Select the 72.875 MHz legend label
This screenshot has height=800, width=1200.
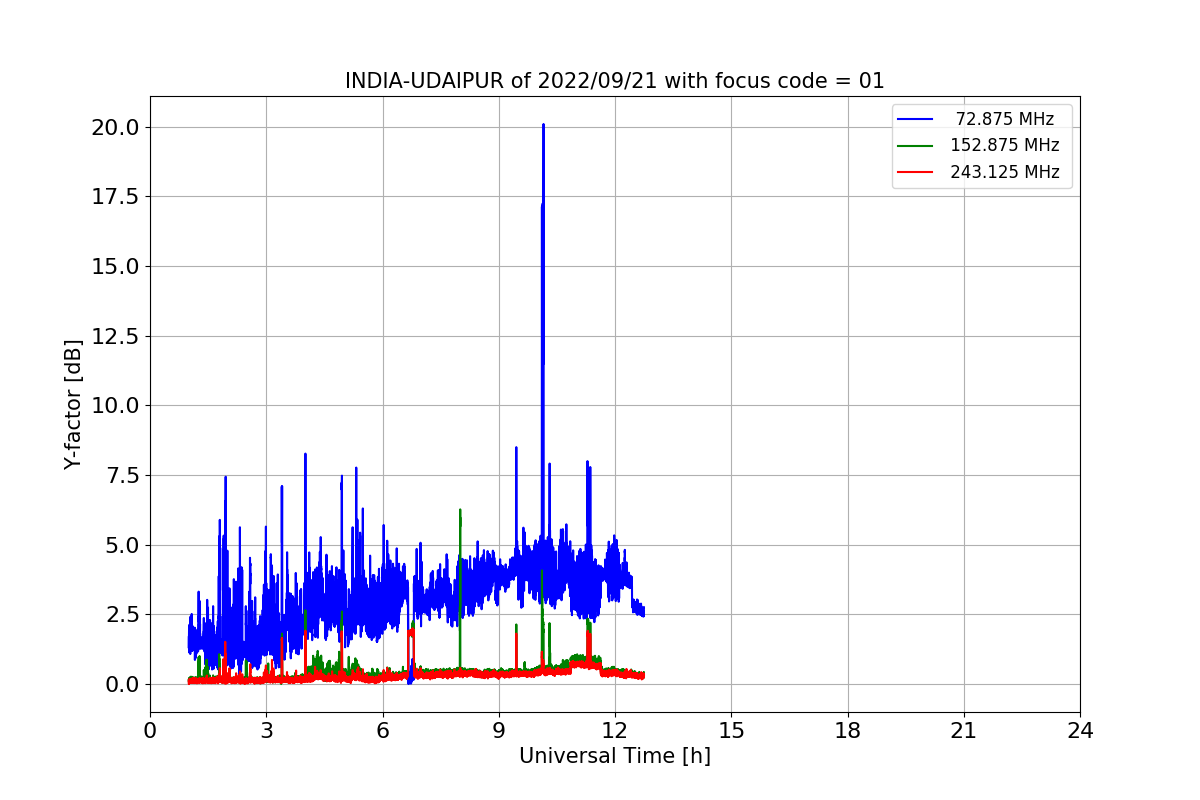(x=1004, y=119)
